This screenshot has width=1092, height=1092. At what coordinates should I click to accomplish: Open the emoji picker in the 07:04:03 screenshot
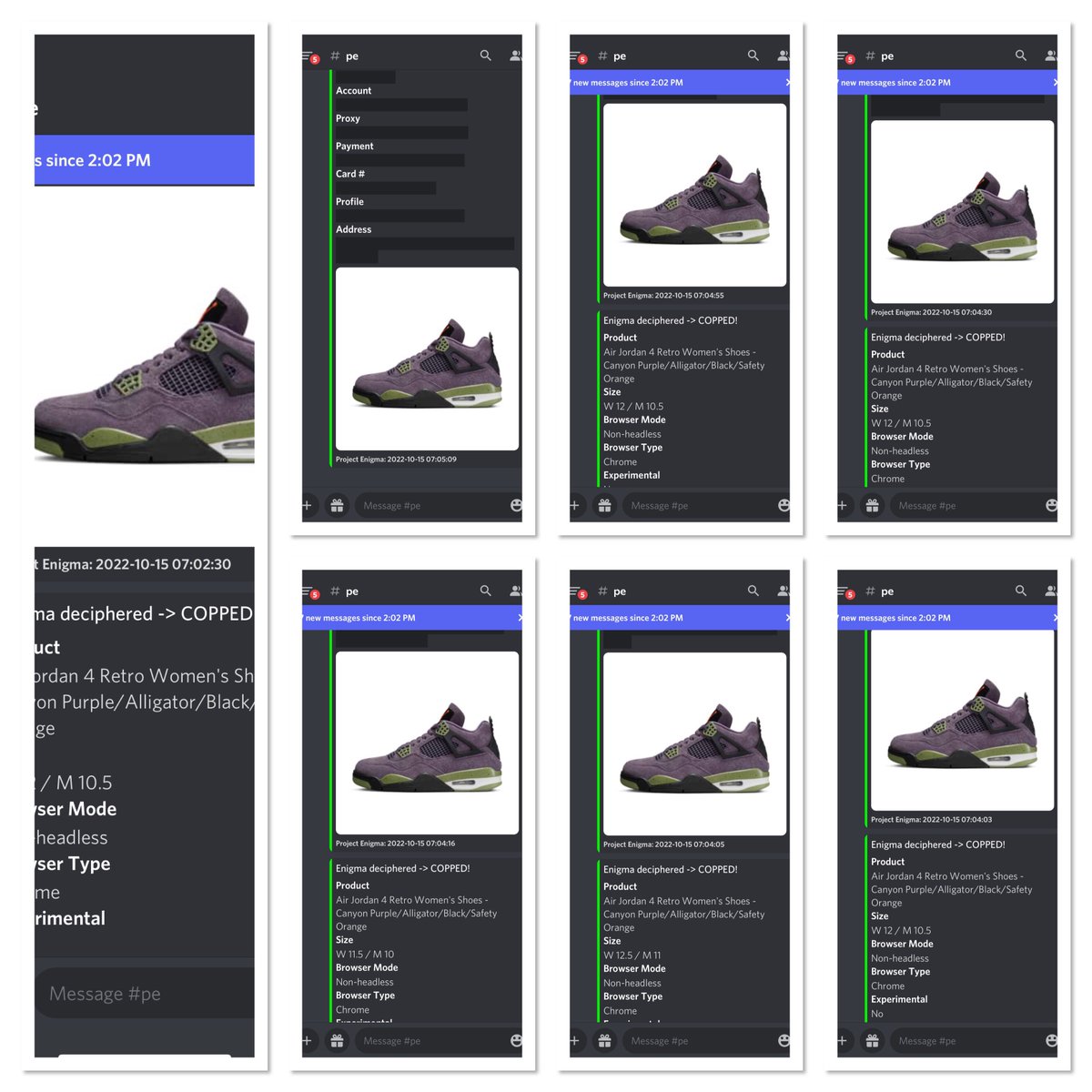click(x=1051, y=1040)
